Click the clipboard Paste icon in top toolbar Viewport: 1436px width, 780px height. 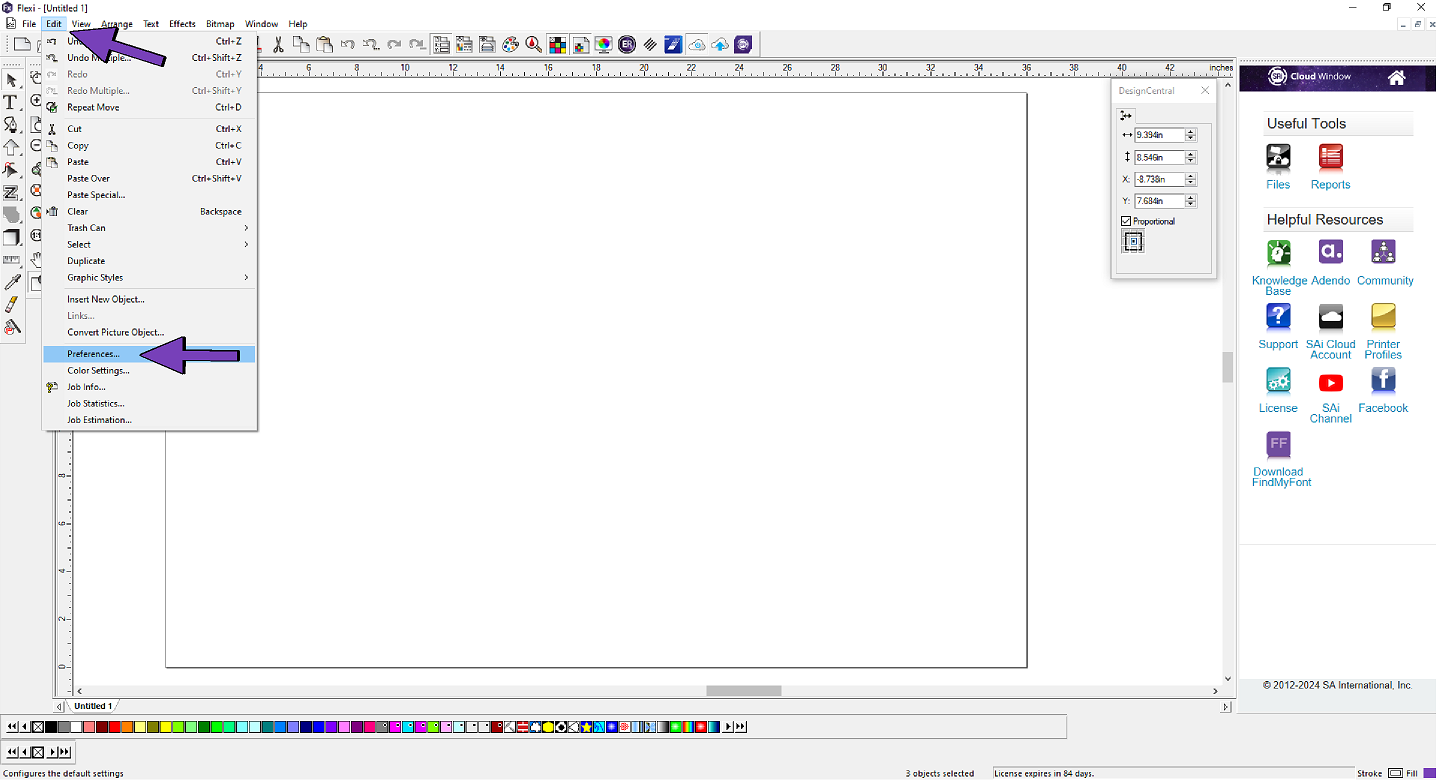click(x=324, y=44)
